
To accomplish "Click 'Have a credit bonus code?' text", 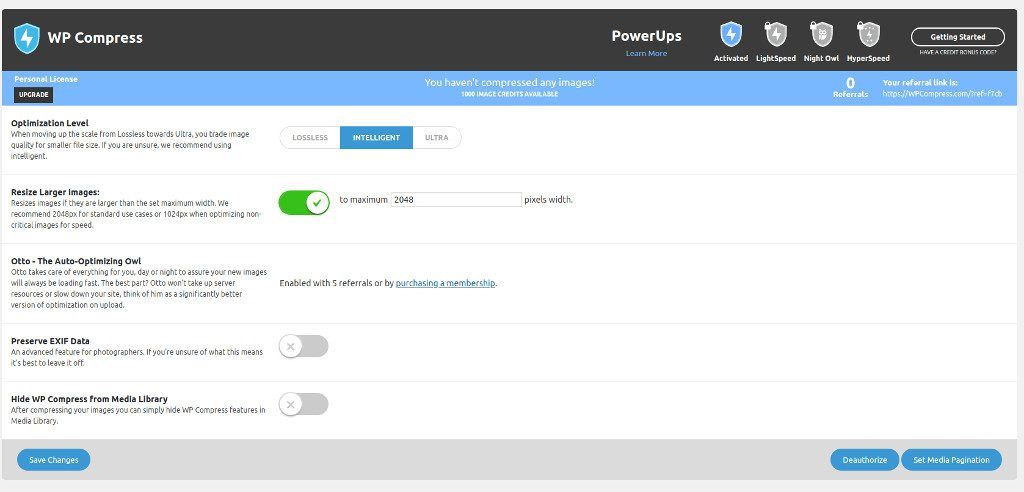I will (958, 52).
